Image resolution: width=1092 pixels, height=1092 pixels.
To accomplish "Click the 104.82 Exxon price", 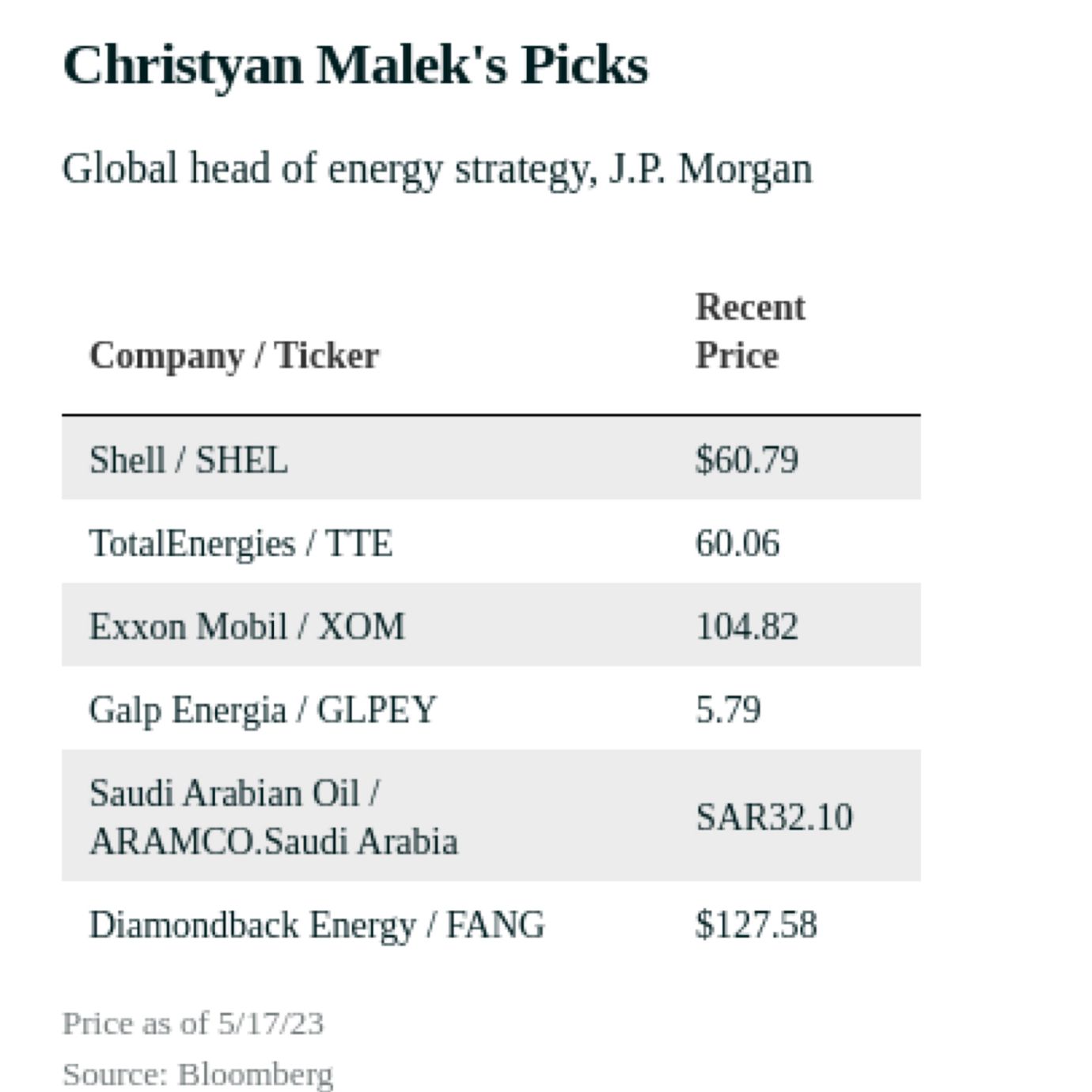I will (747, 627).
